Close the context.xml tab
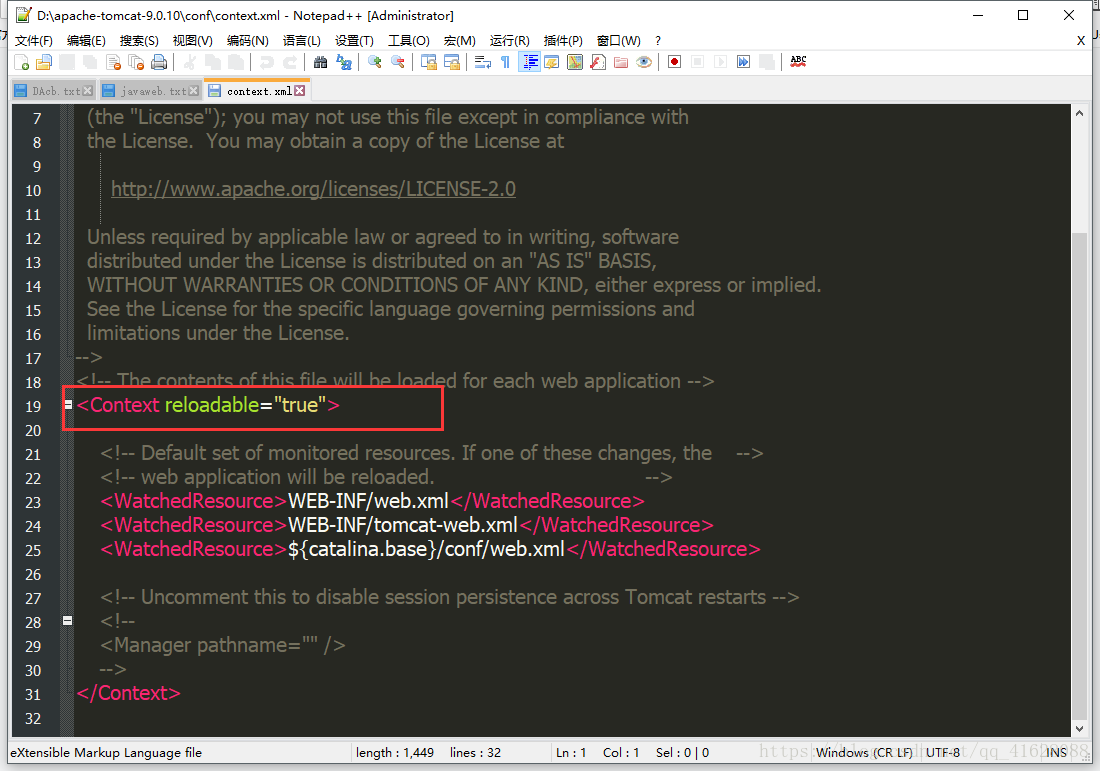Image resolution: width=1100 pixels, height=771 pixels. [x=300, y=91]
